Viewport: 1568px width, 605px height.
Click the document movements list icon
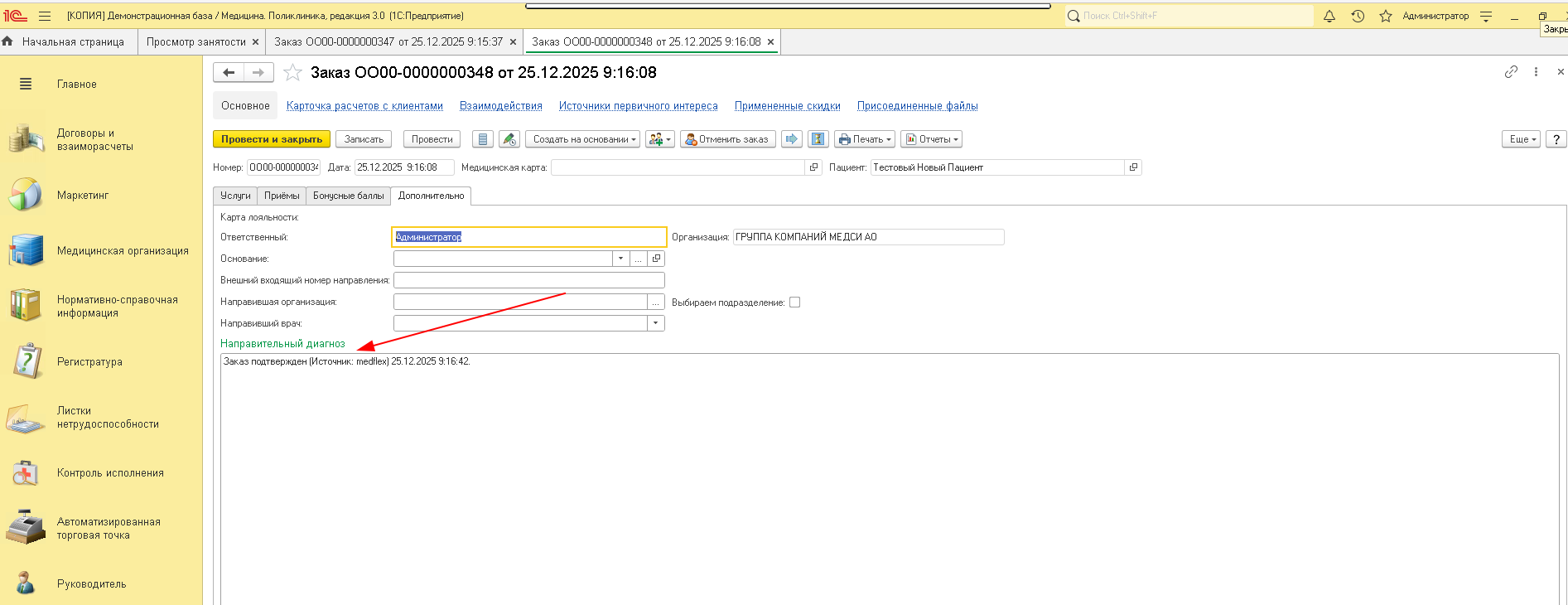pos(483,139)
